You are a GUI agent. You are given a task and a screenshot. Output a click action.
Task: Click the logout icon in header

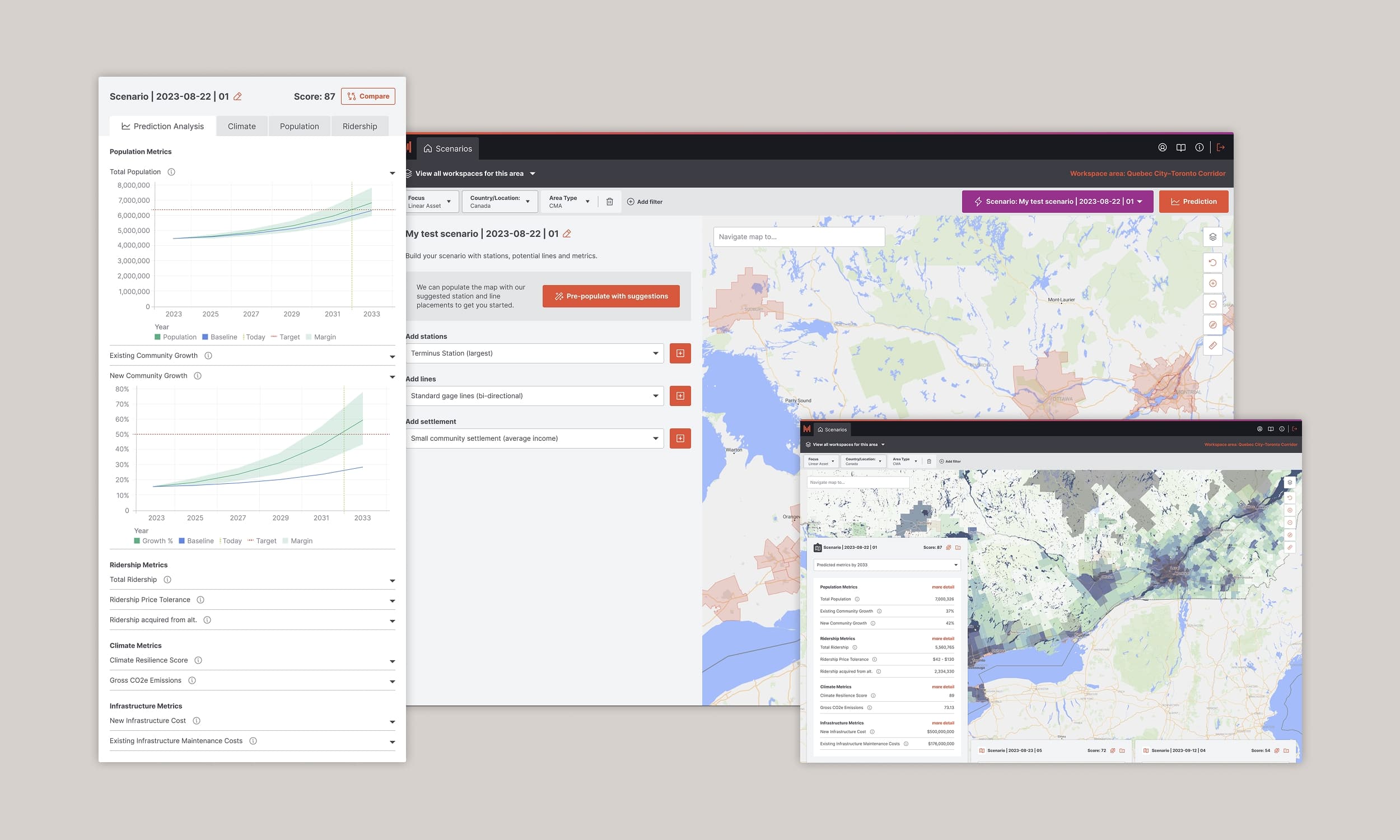1221,148
